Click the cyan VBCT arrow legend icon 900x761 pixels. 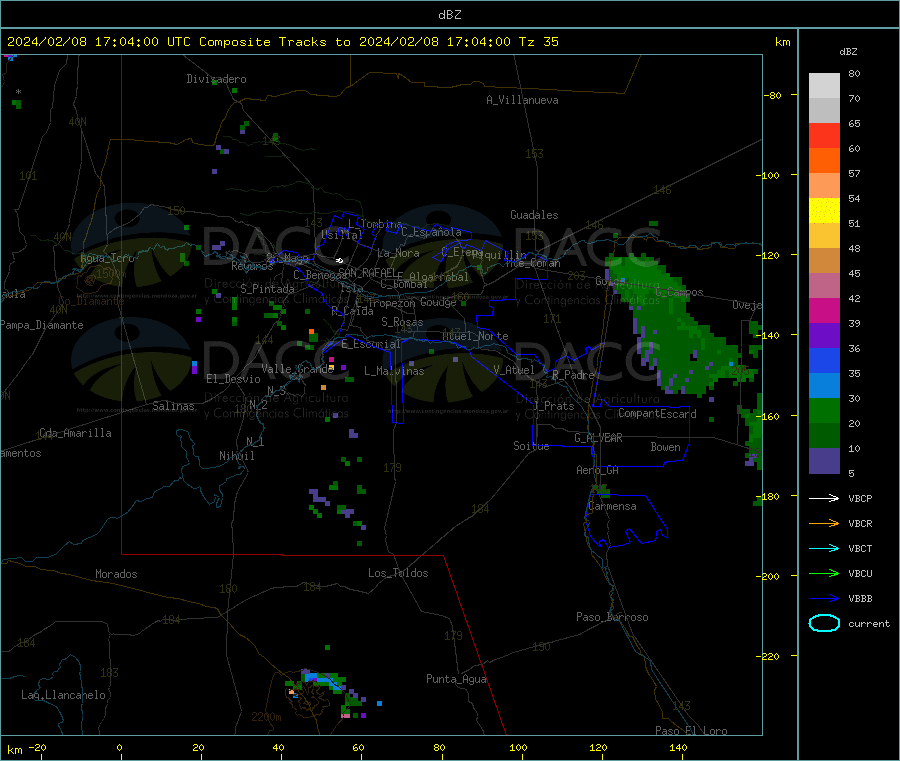[824, 549]
